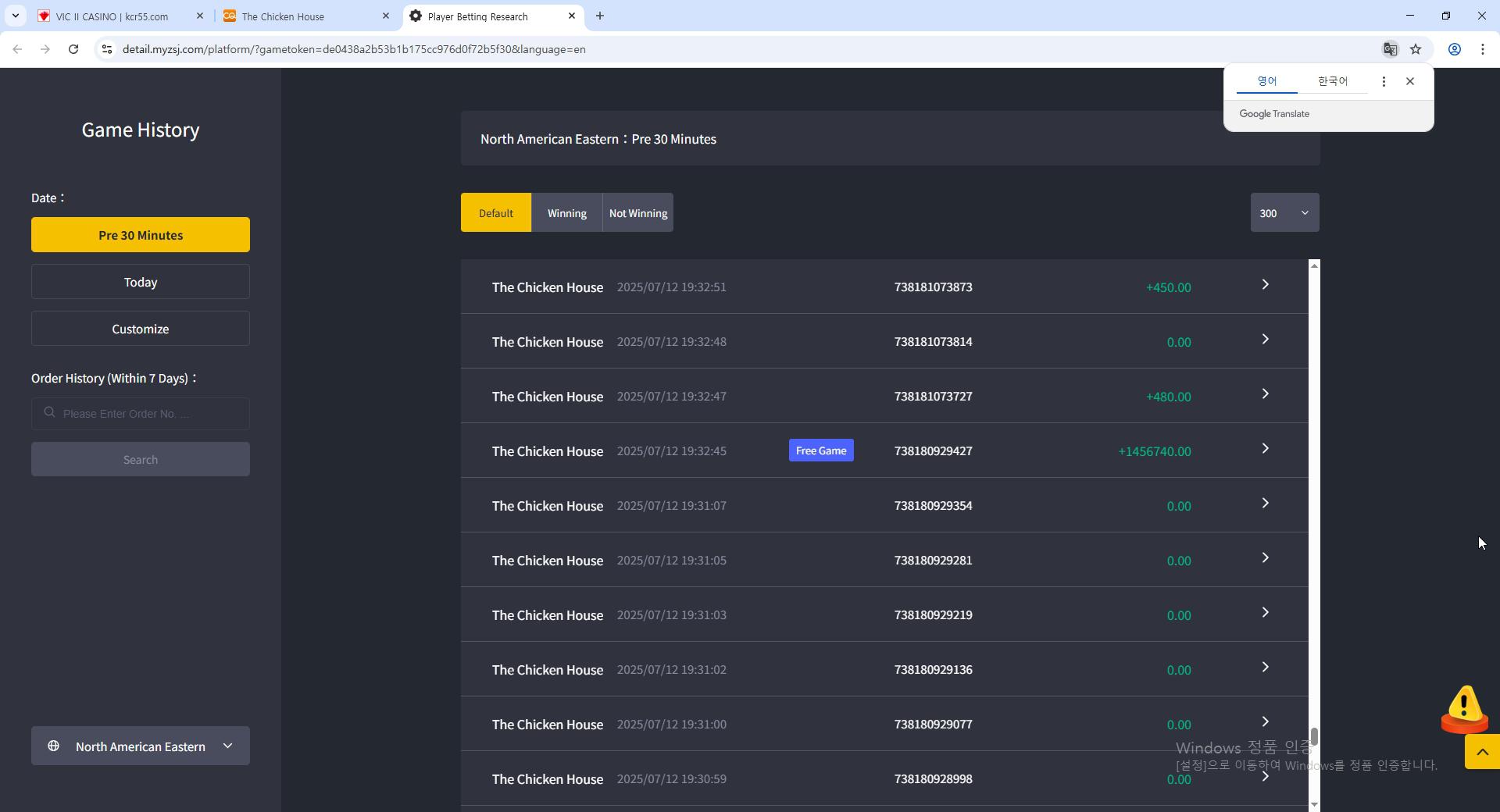Image resolution: width=1500 pixels, height=812 pixels.
Task: Select the Winning filter
Action: point(567,212)
